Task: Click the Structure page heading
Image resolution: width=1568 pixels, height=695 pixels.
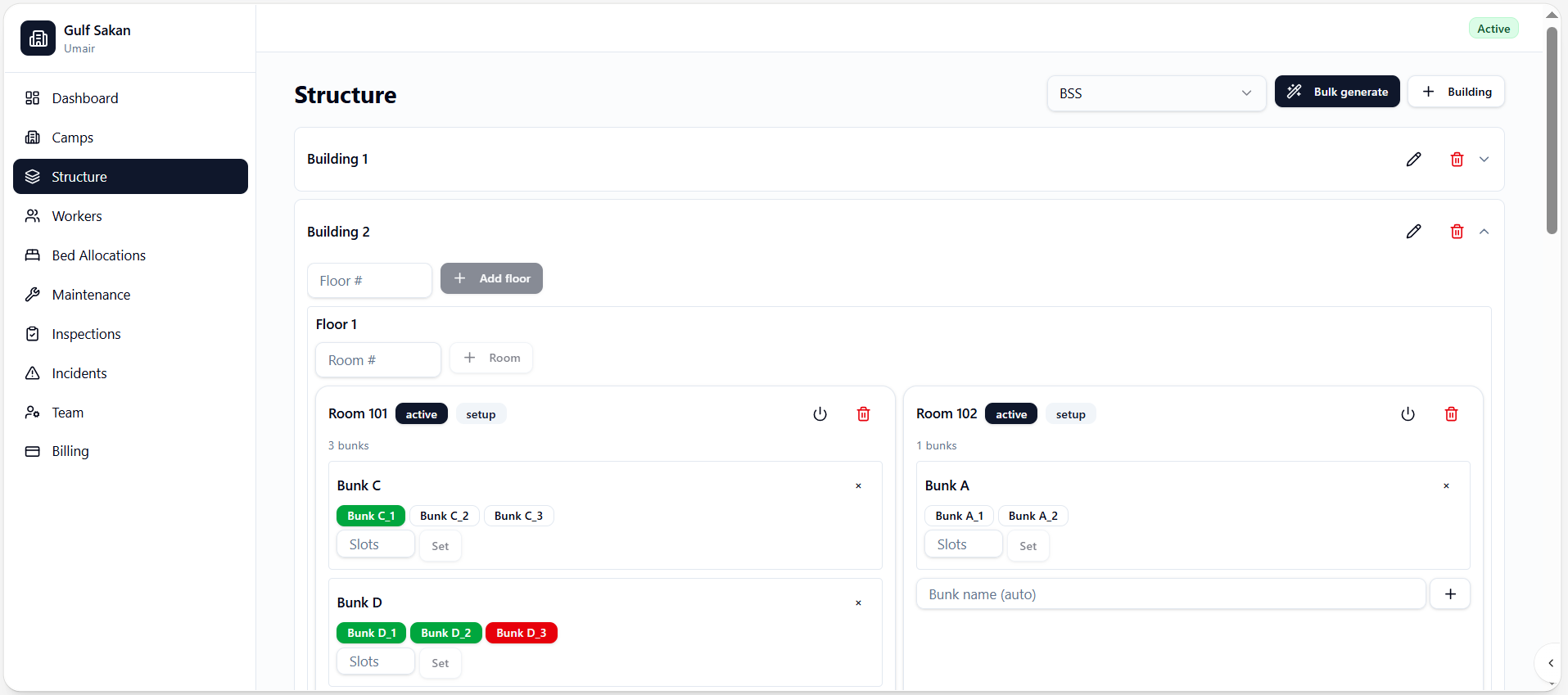Action: [346, 95]
